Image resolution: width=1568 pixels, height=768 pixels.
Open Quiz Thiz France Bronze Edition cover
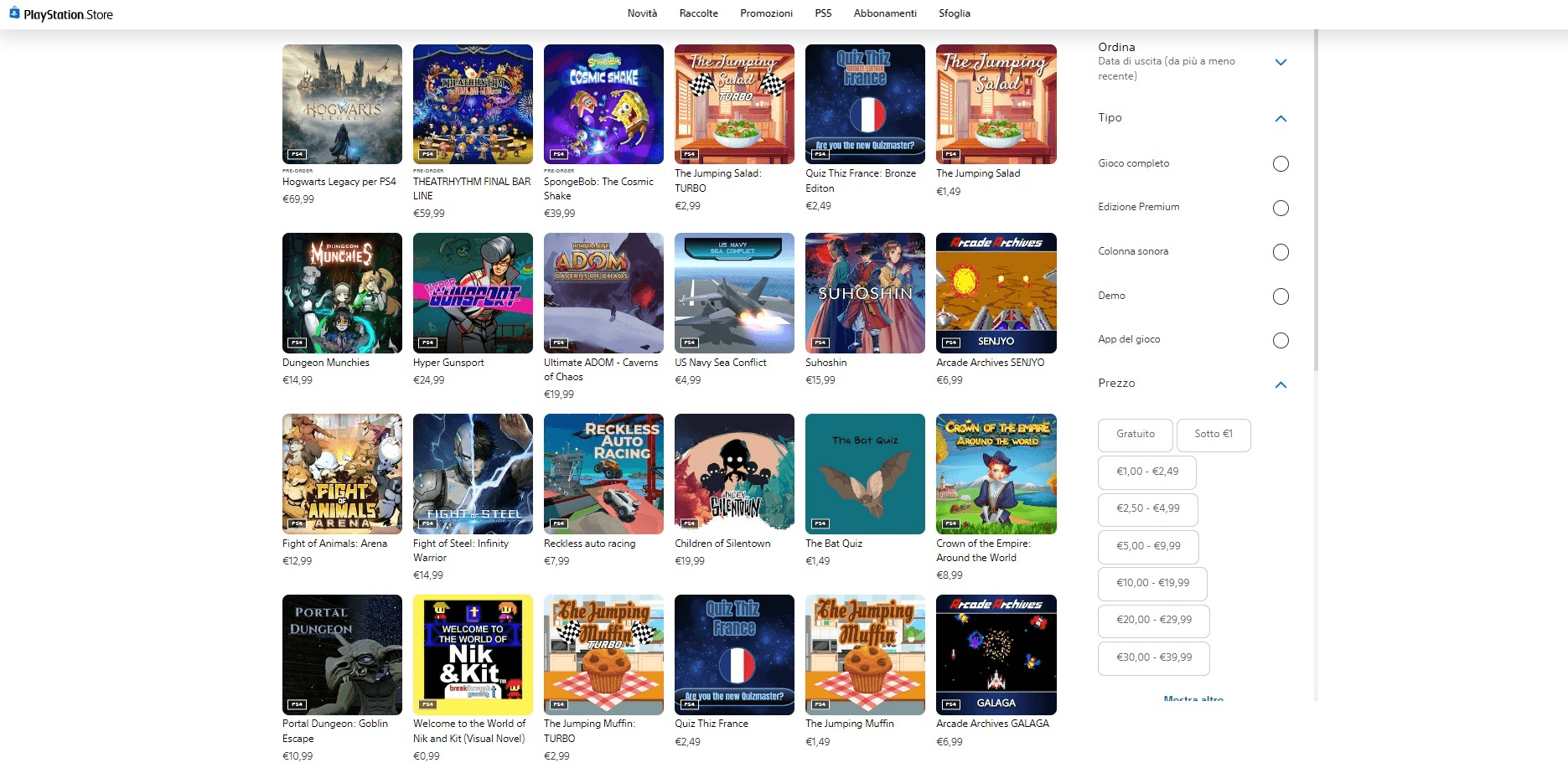click(865, 104)
